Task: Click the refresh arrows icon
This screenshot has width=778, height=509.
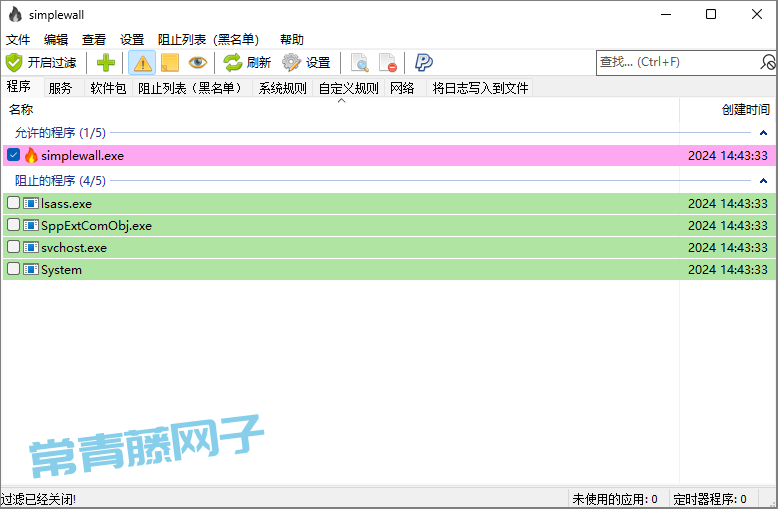Action: [233, 62]
